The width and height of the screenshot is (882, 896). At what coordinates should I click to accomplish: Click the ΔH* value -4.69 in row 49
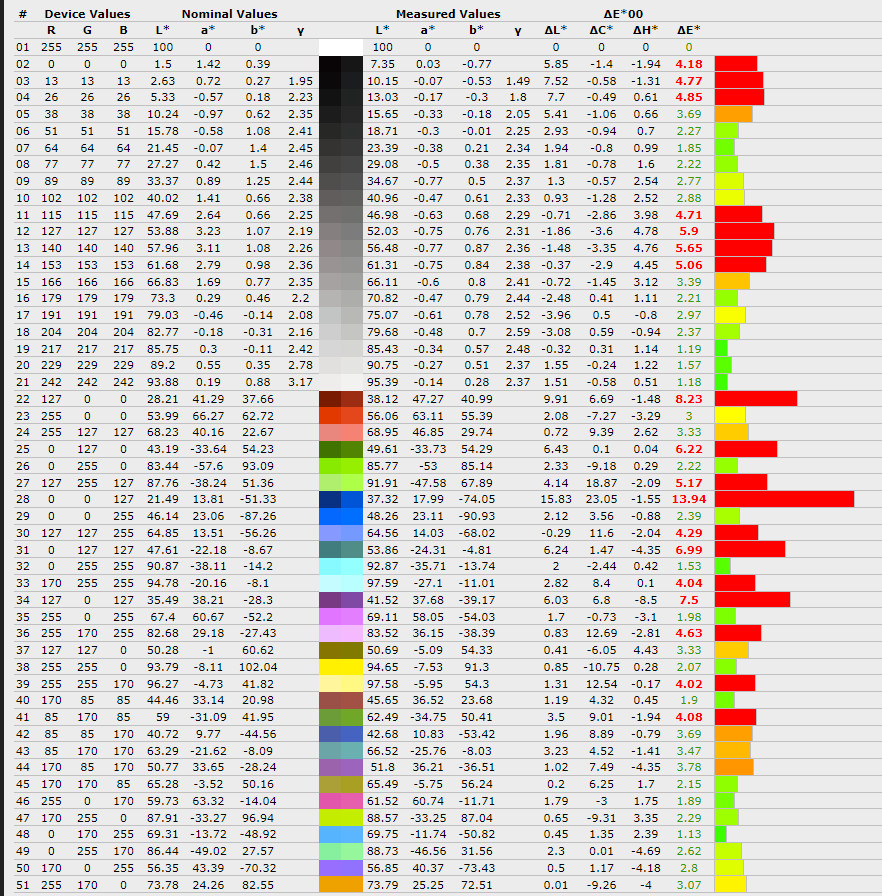pos(646,851)
